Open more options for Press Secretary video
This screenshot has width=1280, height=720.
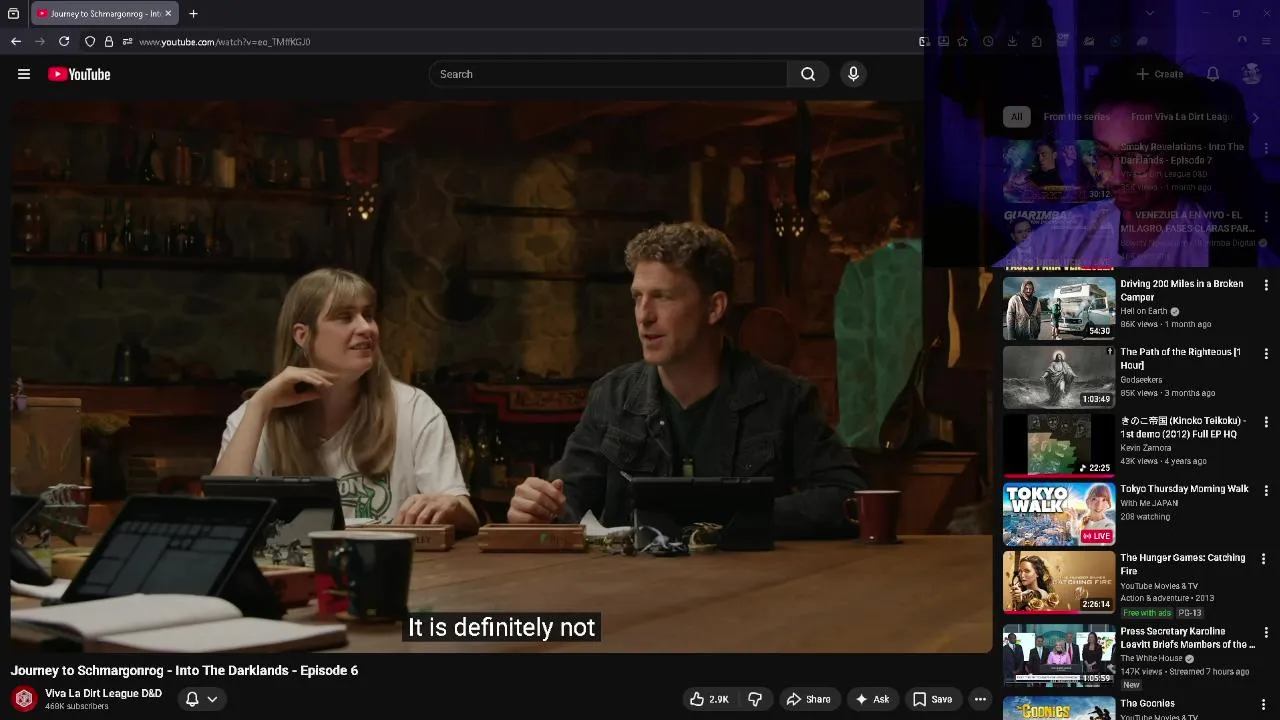[x=1266, y=633]
